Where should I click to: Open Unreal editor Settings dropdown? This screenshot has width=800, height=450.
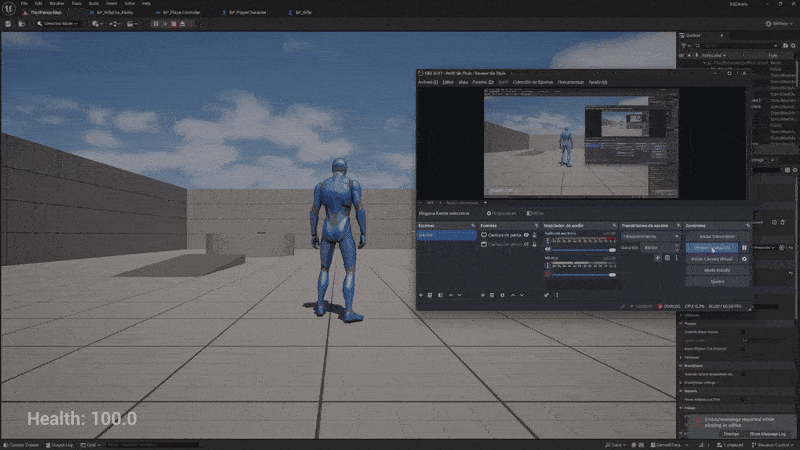point(780,23)
